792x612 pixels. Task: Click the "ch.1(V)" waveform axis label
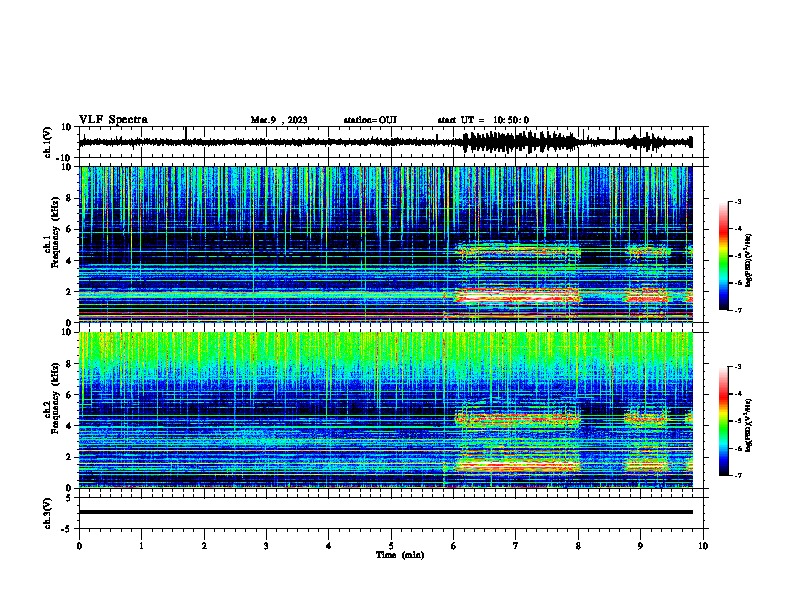point(48,142)
